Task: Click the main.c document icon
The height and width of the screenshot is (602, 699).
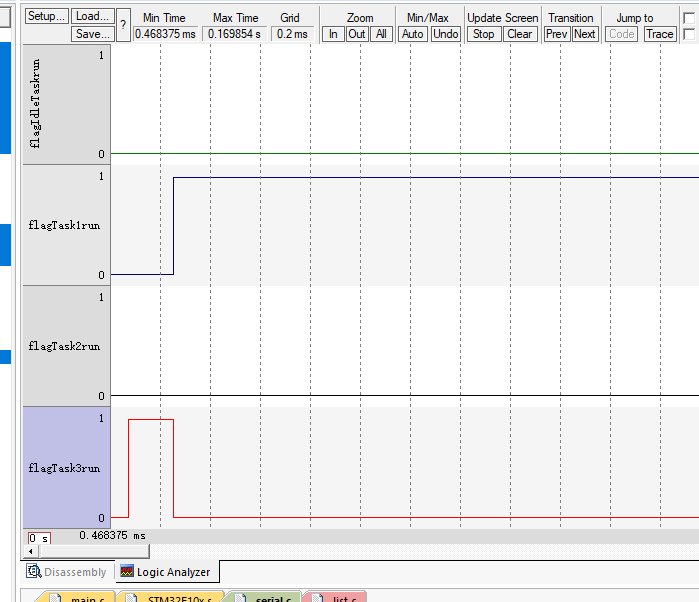Action: [x=55, y=598]
